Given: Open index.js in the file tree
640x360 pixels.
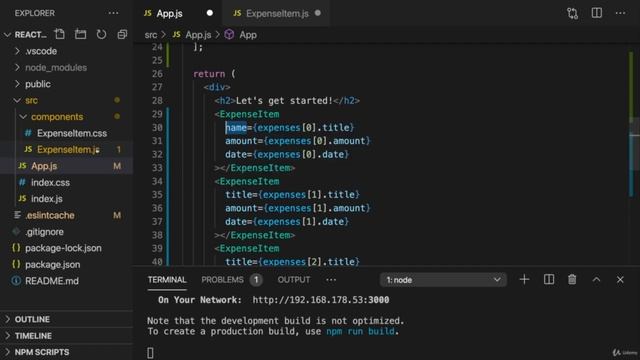Looking at the screenshot, I should tap(66, 199).
